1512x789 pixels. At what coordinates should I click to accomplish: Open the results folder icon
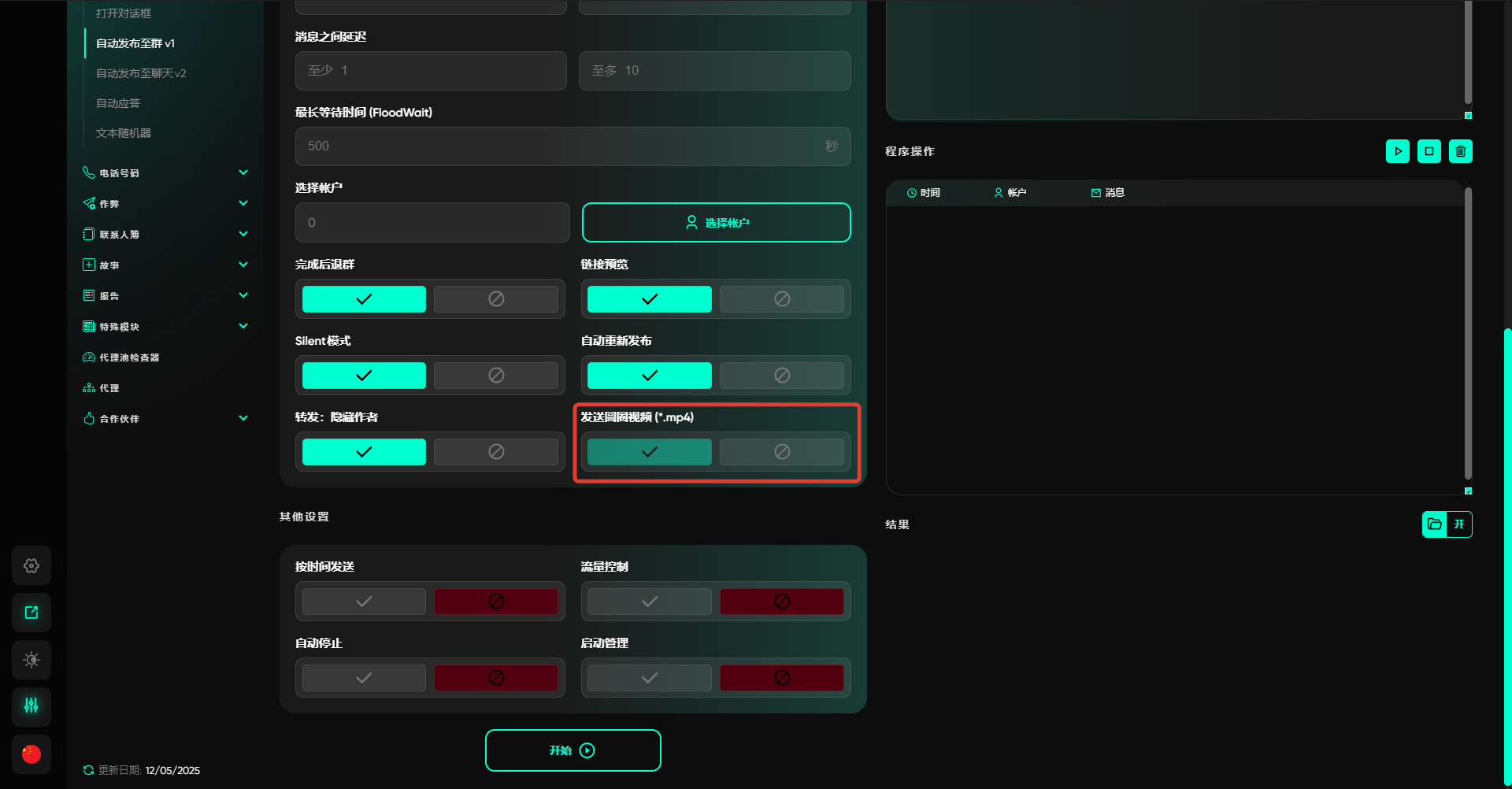[1435, 524]
